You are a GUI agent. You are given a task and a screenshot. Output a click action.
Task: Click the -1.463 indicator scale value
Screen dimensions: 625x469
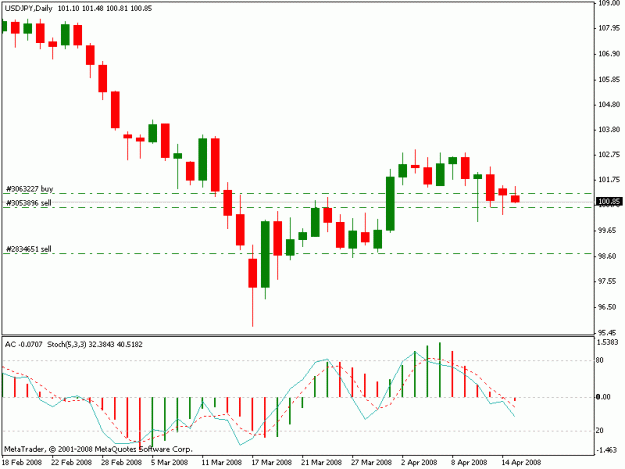click(x=607, y=450)
